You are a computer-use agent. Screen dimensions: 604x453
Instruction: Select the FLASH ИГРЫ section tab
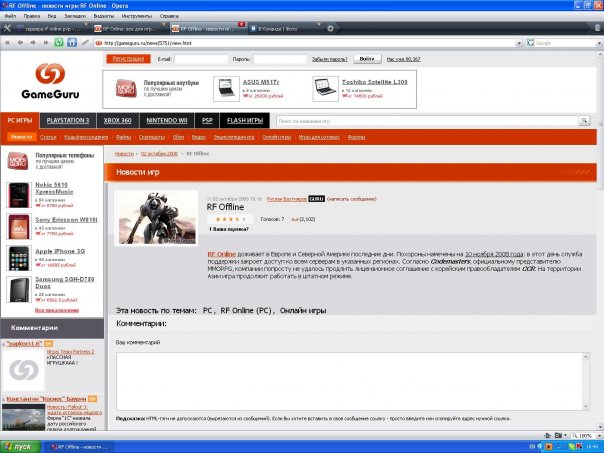245,121
